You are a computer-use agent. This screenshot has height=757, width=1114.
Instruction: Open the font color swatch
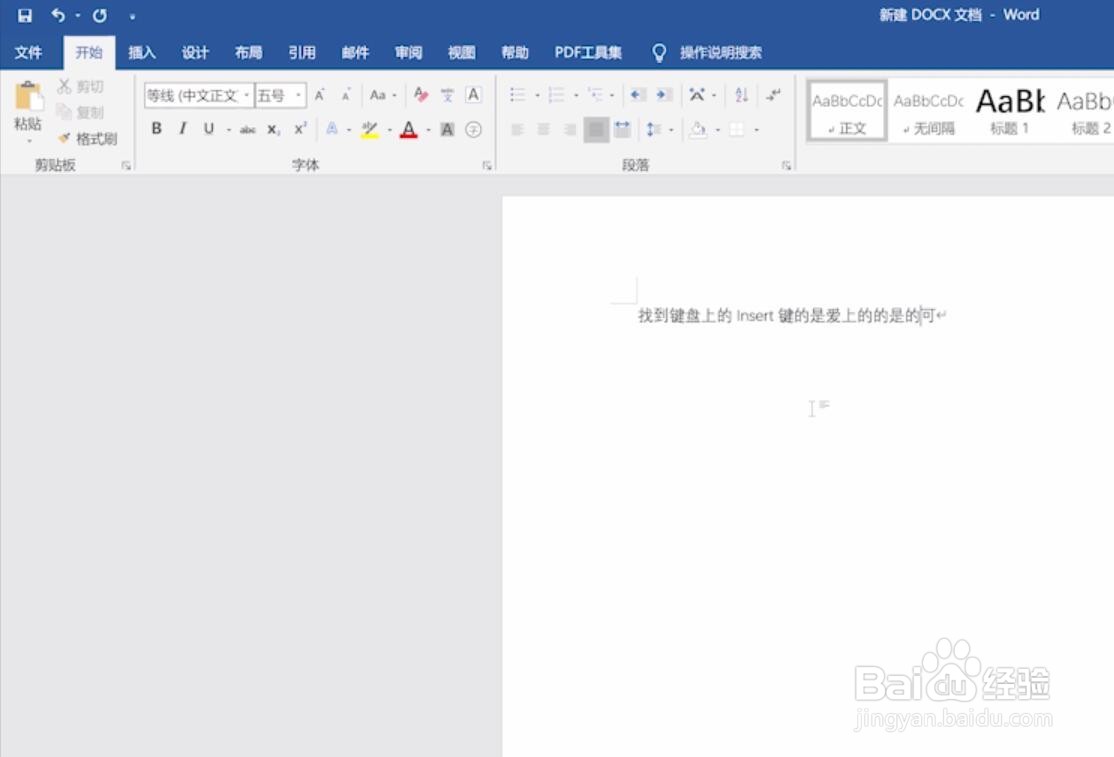pos(408,129)
